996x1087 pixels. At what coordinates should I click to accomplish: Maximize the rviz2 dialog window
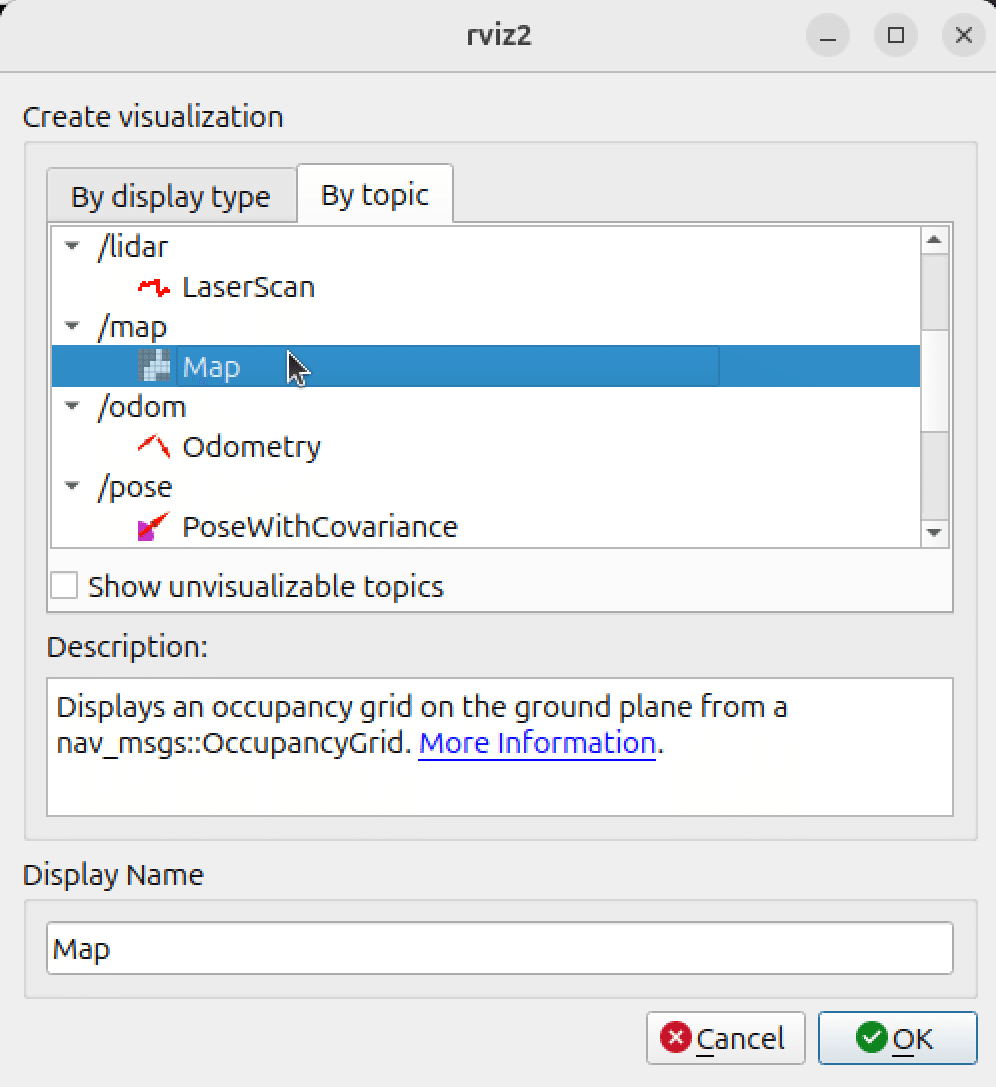[895, 35]
